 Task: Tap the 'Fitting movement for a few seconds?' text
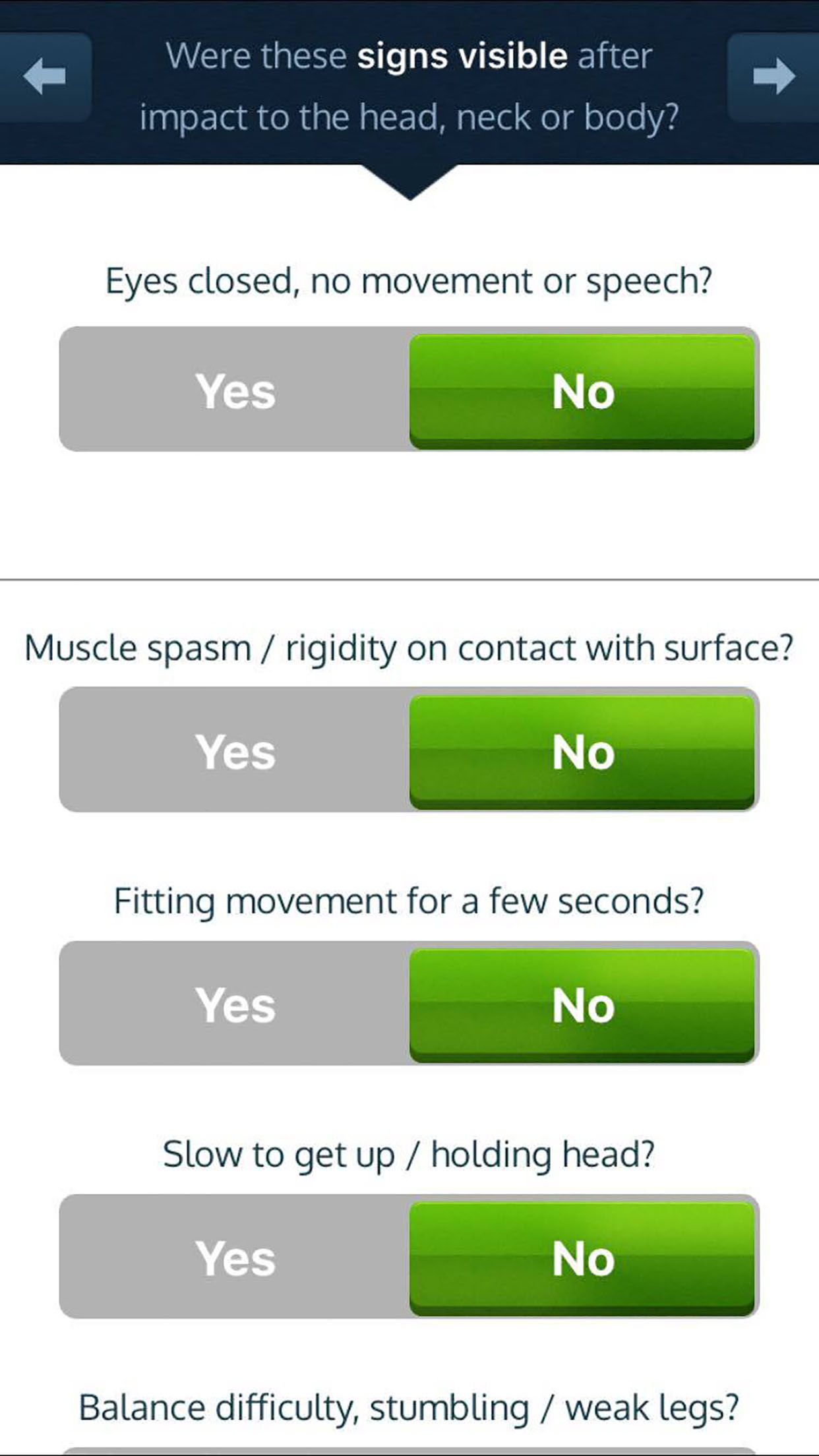409,901
